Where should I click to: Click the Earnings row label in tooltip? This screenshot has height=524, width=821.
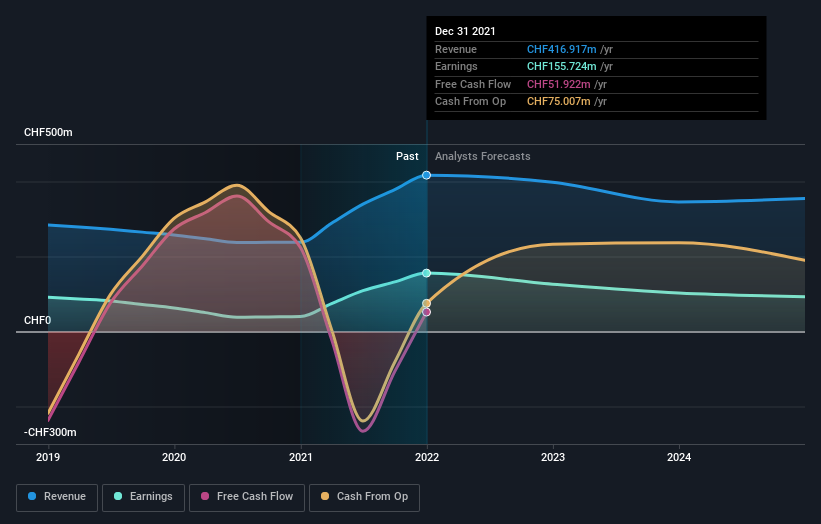click(x=456, y=66)
